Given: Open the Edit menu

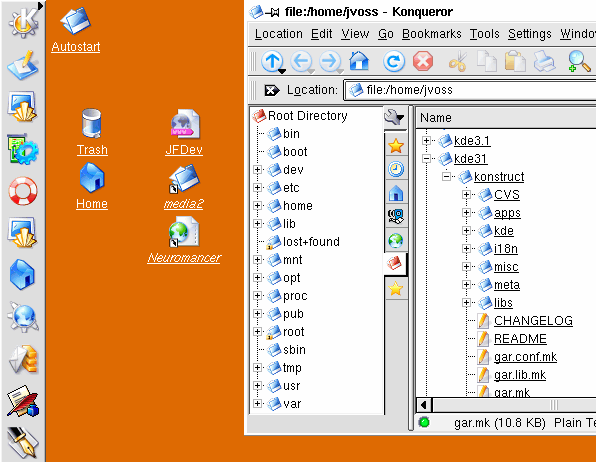Looking at the screenshot, I should [x=322, y=34].
